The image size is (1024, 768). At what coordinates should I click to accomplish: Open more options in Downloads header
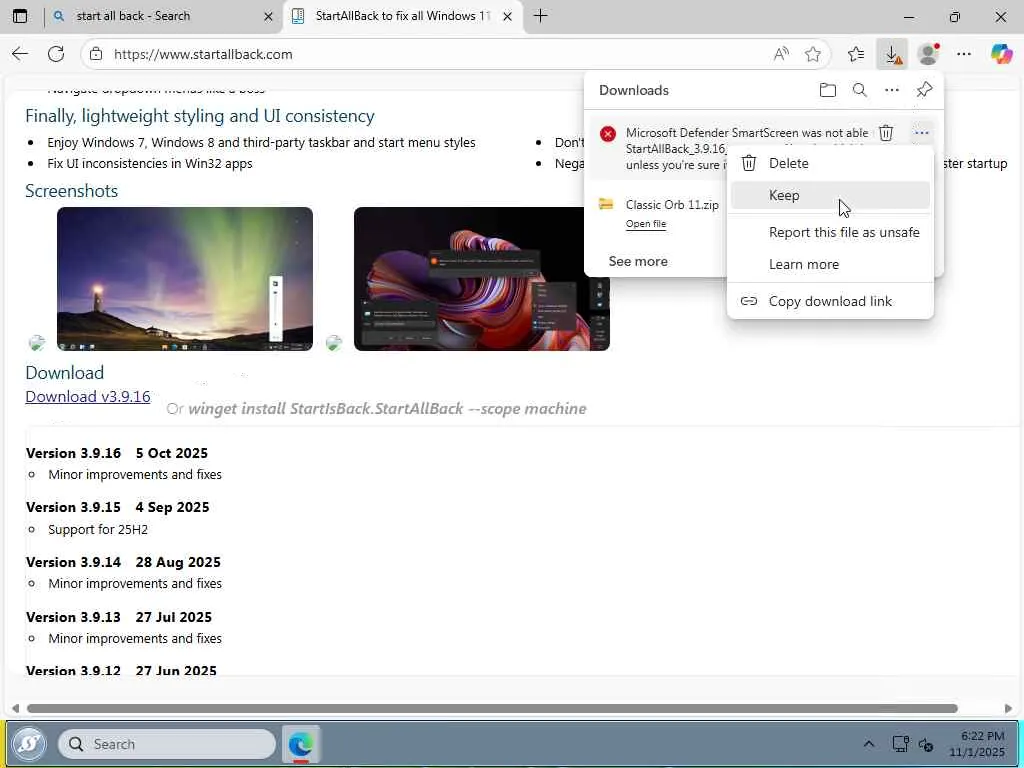(891, 90)
